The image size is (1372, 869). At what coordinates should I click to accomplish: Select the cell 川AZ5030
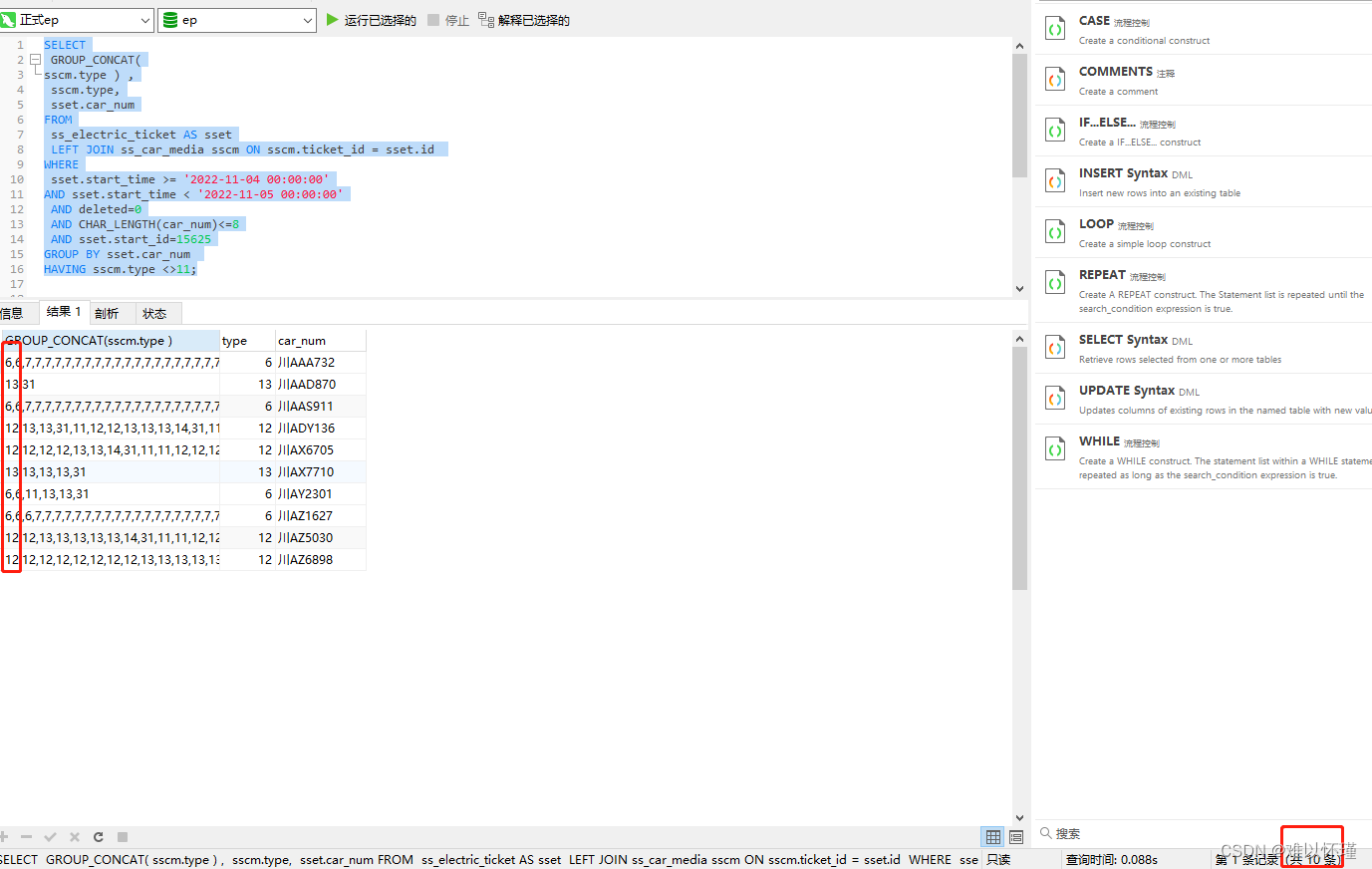click(321, 538)
